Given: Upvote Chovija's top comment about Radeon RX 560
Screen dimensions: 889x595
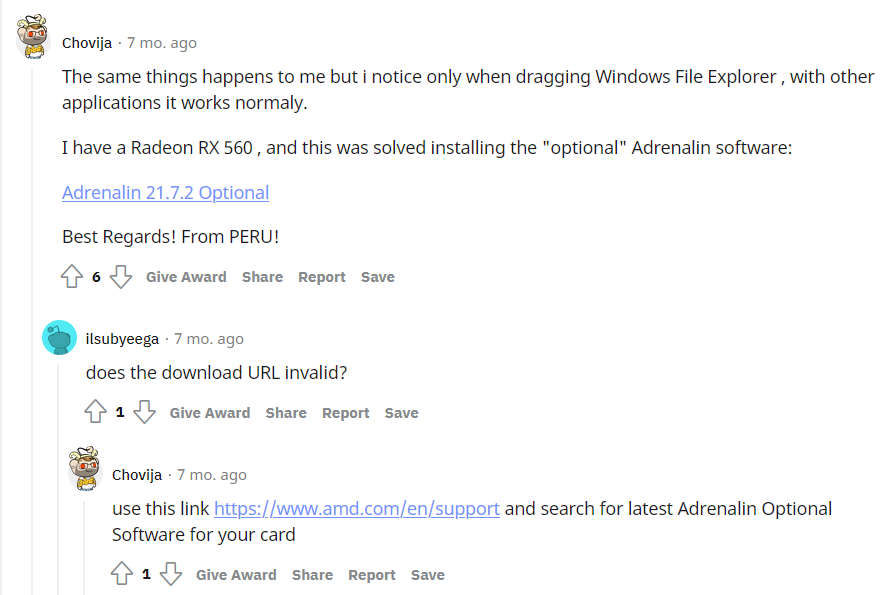Looking at the screenshot, I should pos(72,277).
